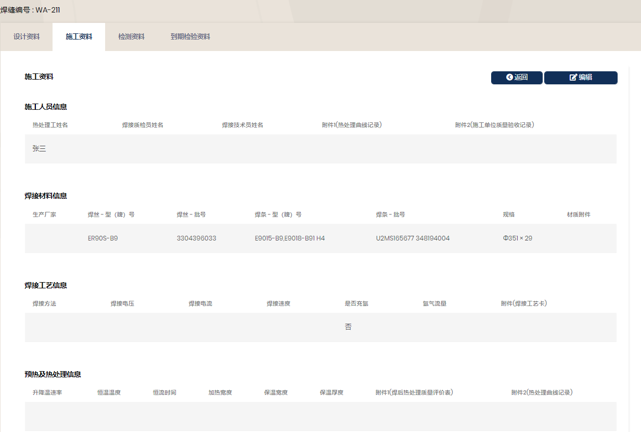The image size is (641, 432).
Task: Click the pencil icon on 编辑
Action: [573, 77]
